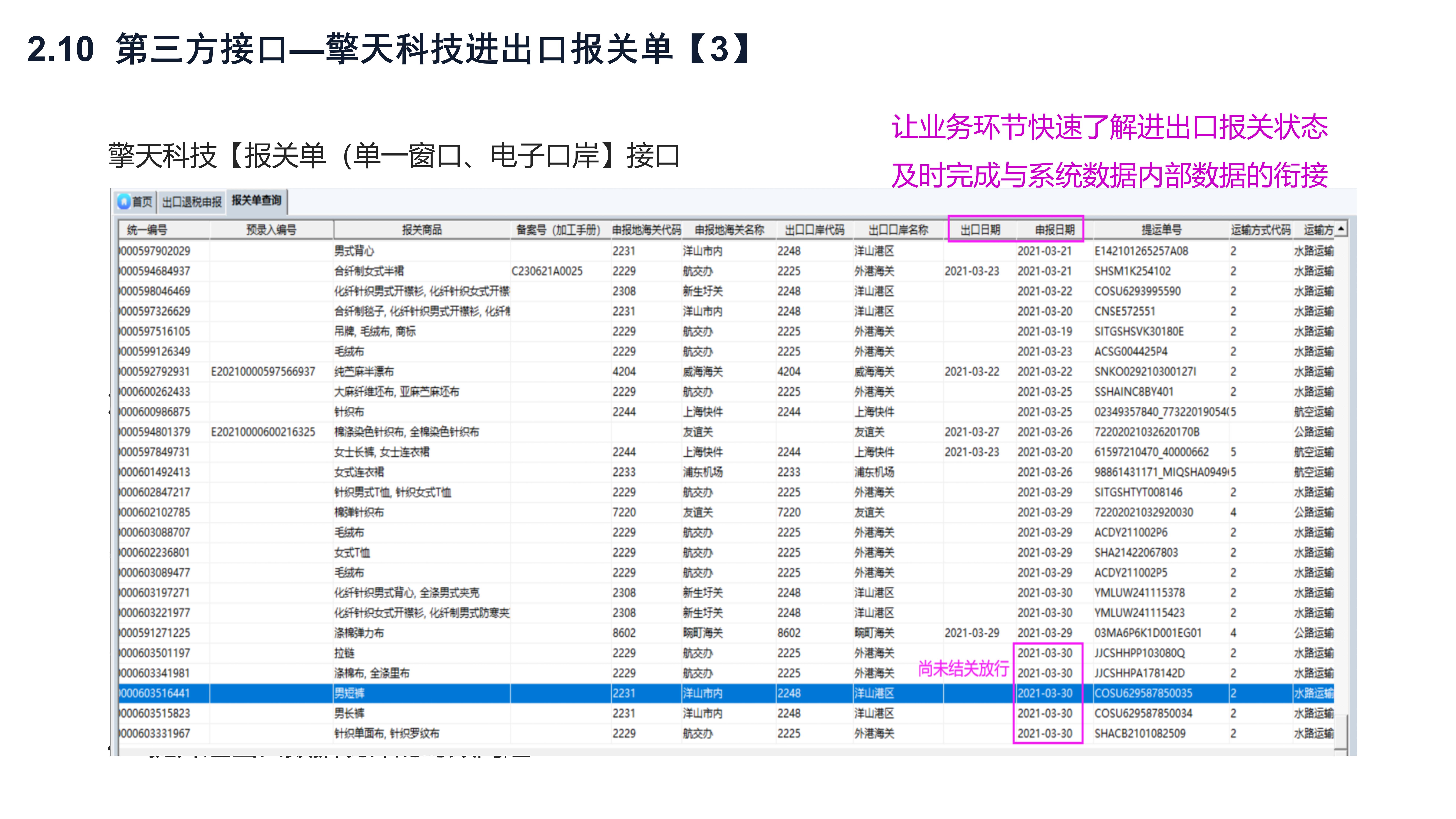1456x819 pixels.
Task: Click record number C230621A0025 cell
Action: coord(547,271)
